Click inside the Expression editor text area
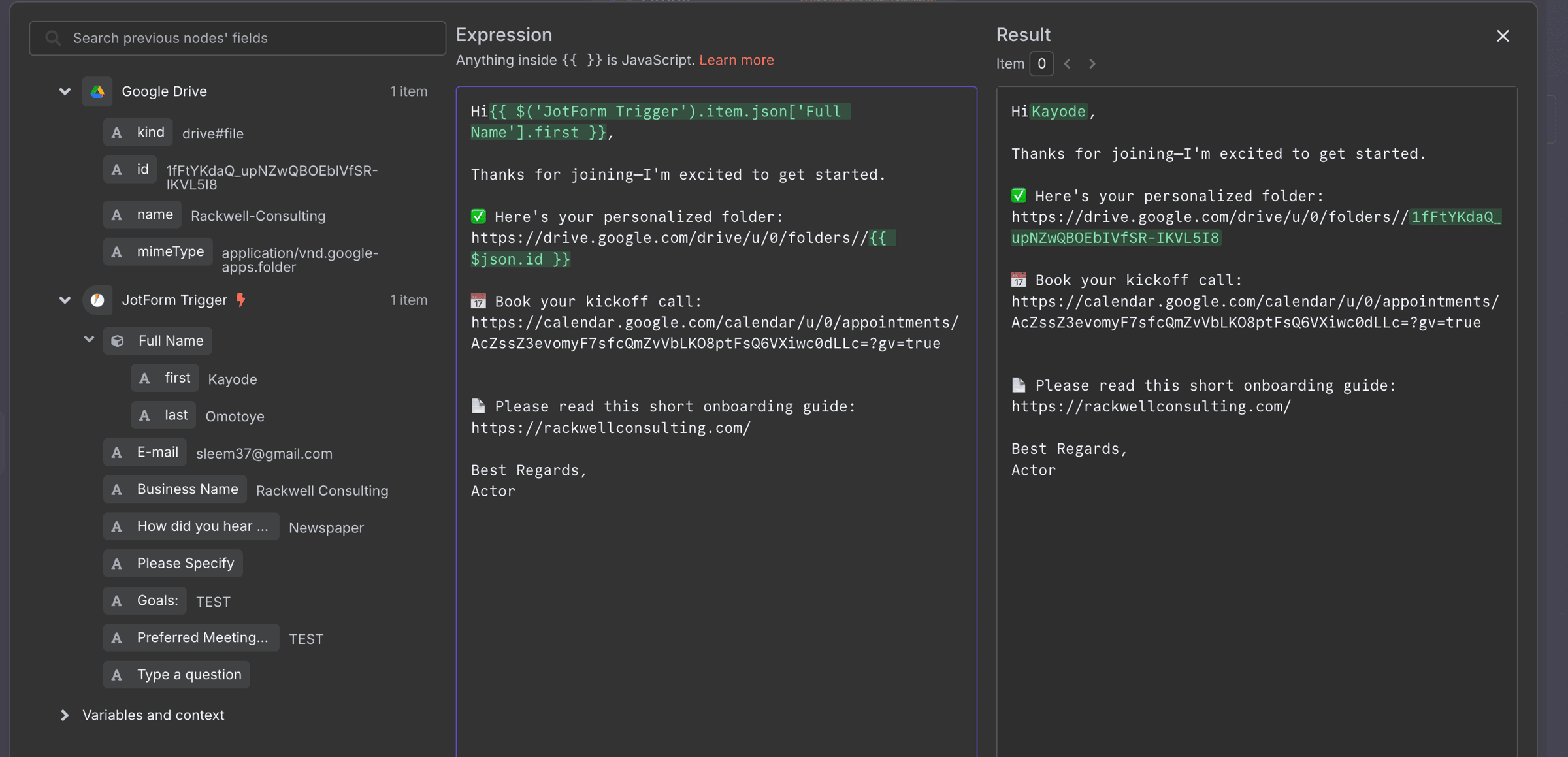 click(x=717, y=421)
